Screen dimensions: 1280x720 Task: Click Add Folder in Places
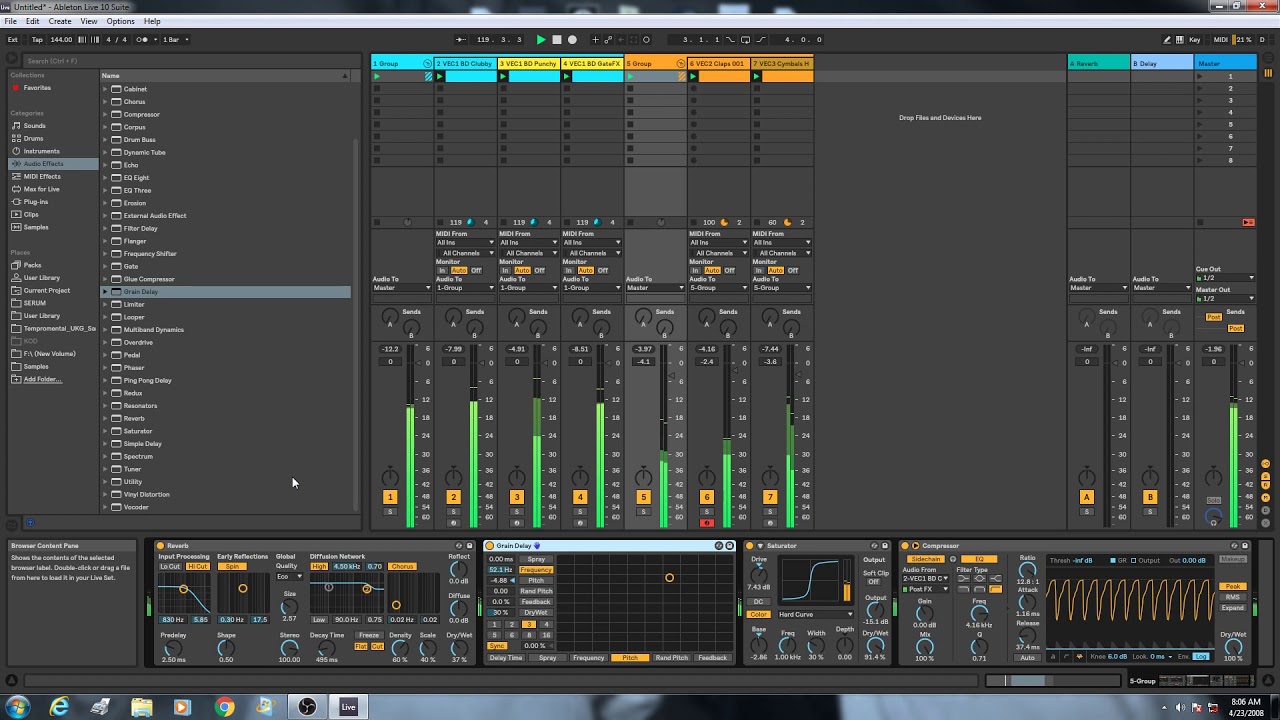pos(42,379)
